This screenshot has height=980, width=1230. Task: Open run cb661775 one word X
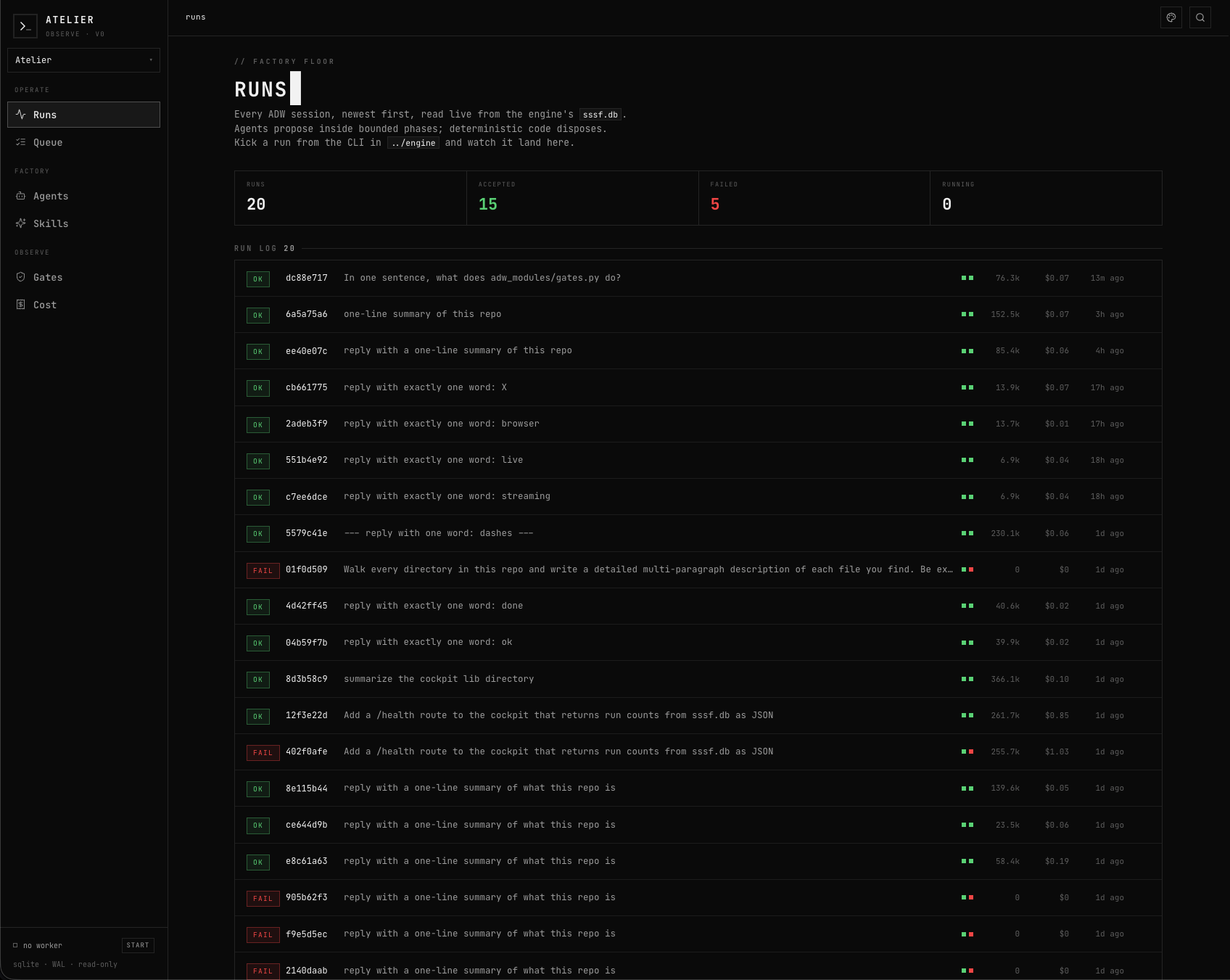tap(698, 387)
